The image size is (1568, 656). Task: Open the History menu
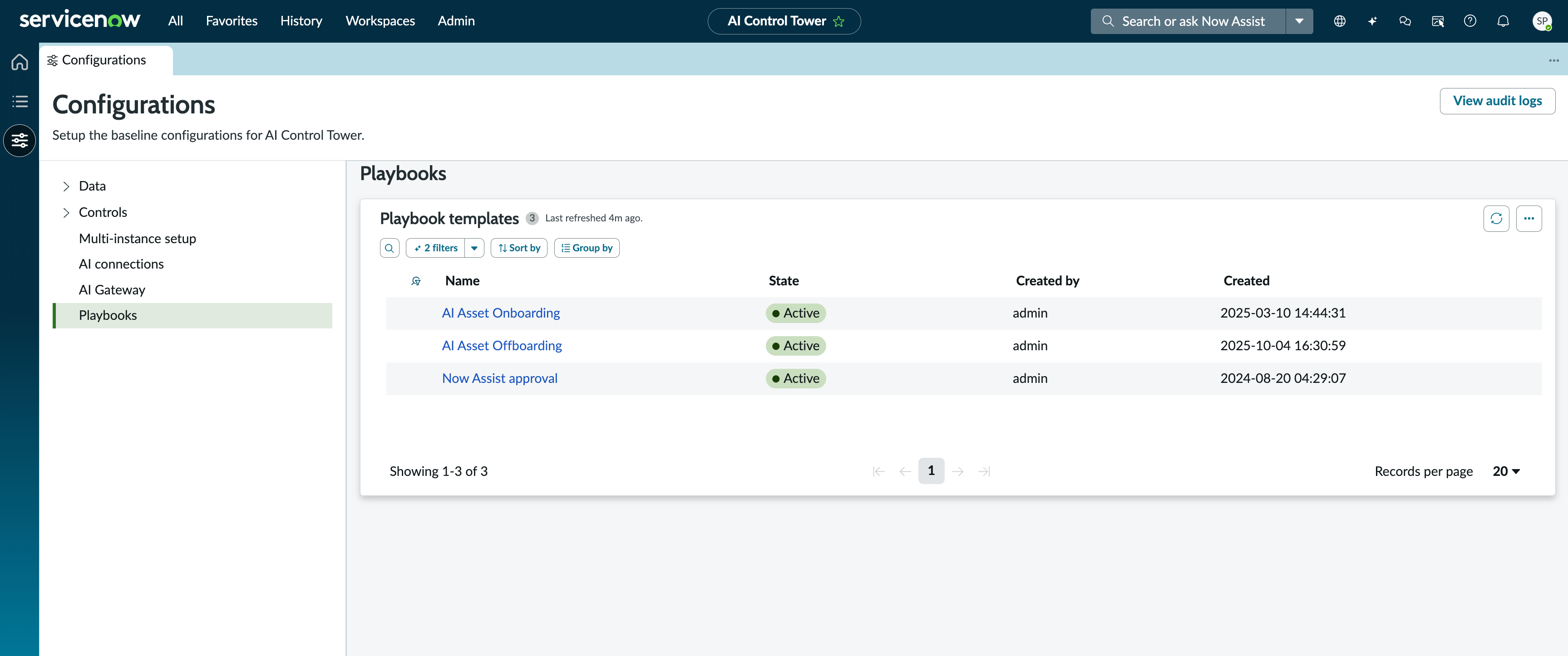(x=301, y=21)
